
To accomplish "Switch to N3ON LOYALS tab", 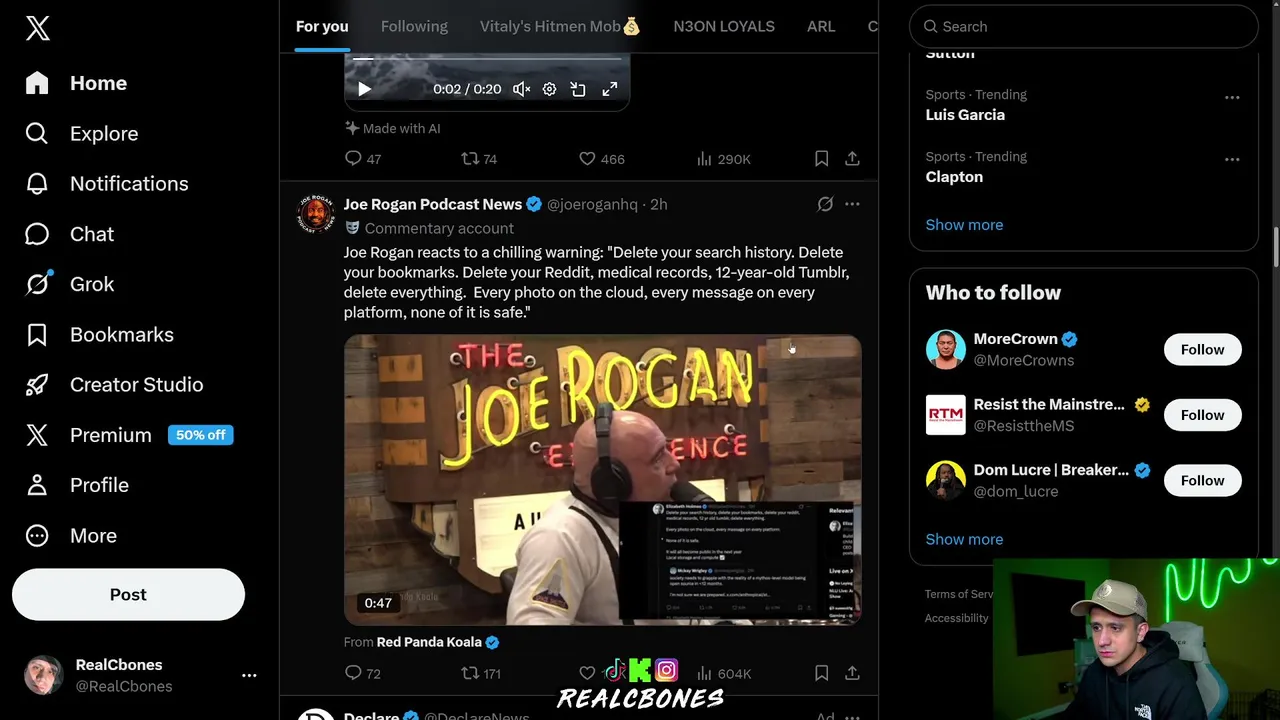I will [x=724, y=27].
